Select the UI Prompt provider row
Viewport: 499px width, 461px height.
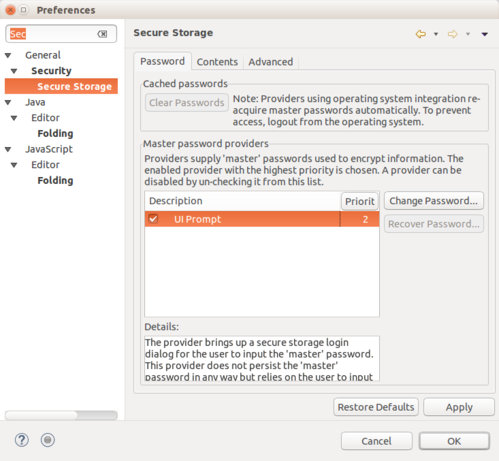262,219
